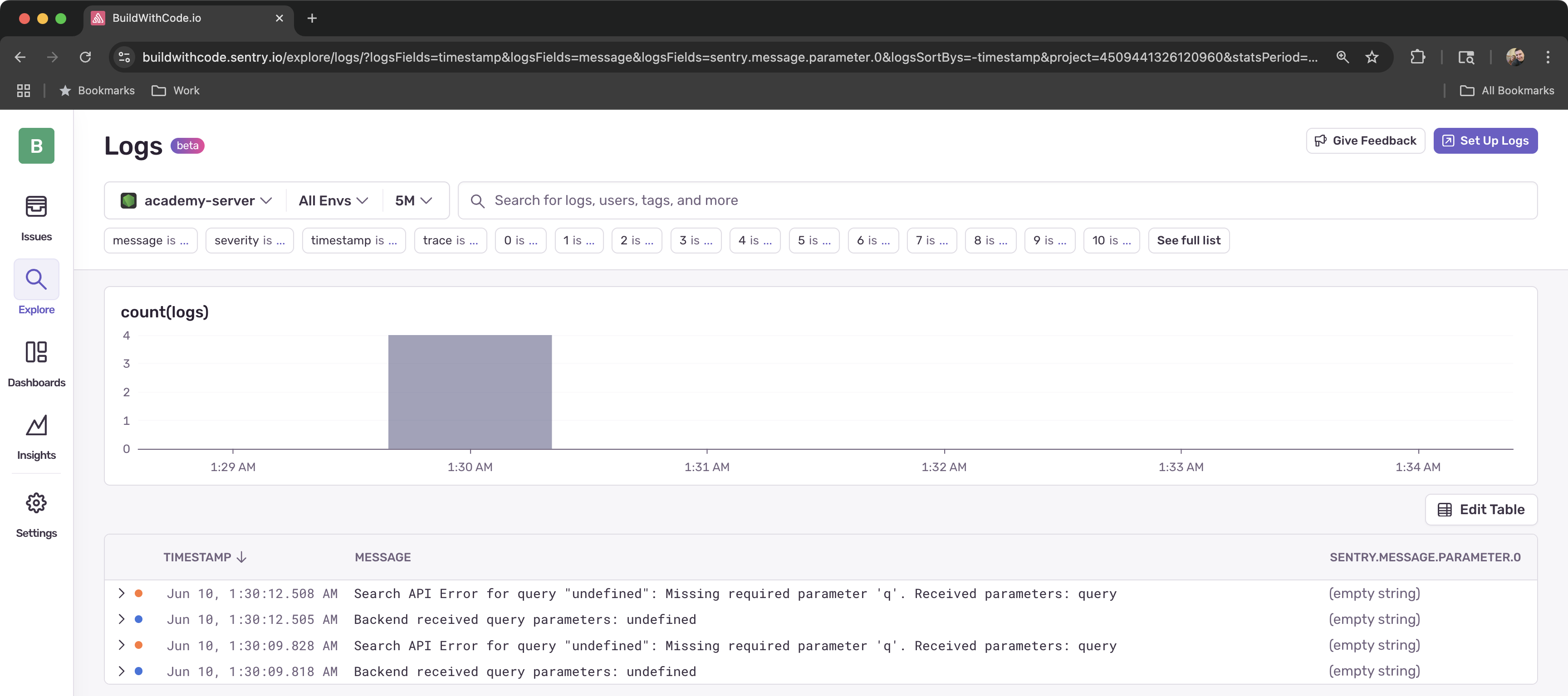The height and width of the screenshot is (696, 1568).
Task: Add the 'trace is' filter chip
Action: pos(451,240)
